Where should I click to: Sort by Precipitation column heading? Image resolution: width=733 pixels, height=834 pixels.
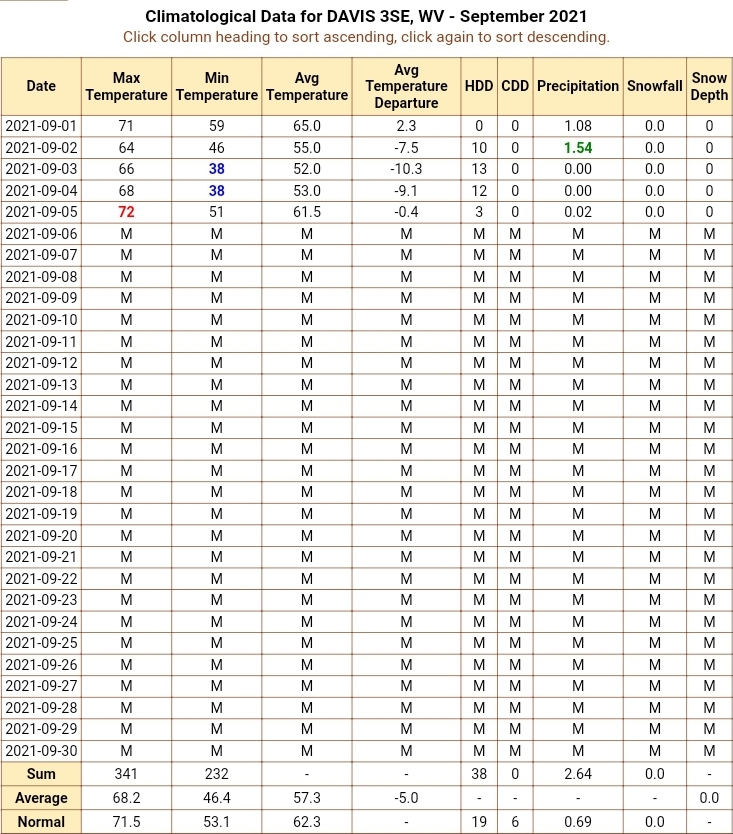coord(578,86)
